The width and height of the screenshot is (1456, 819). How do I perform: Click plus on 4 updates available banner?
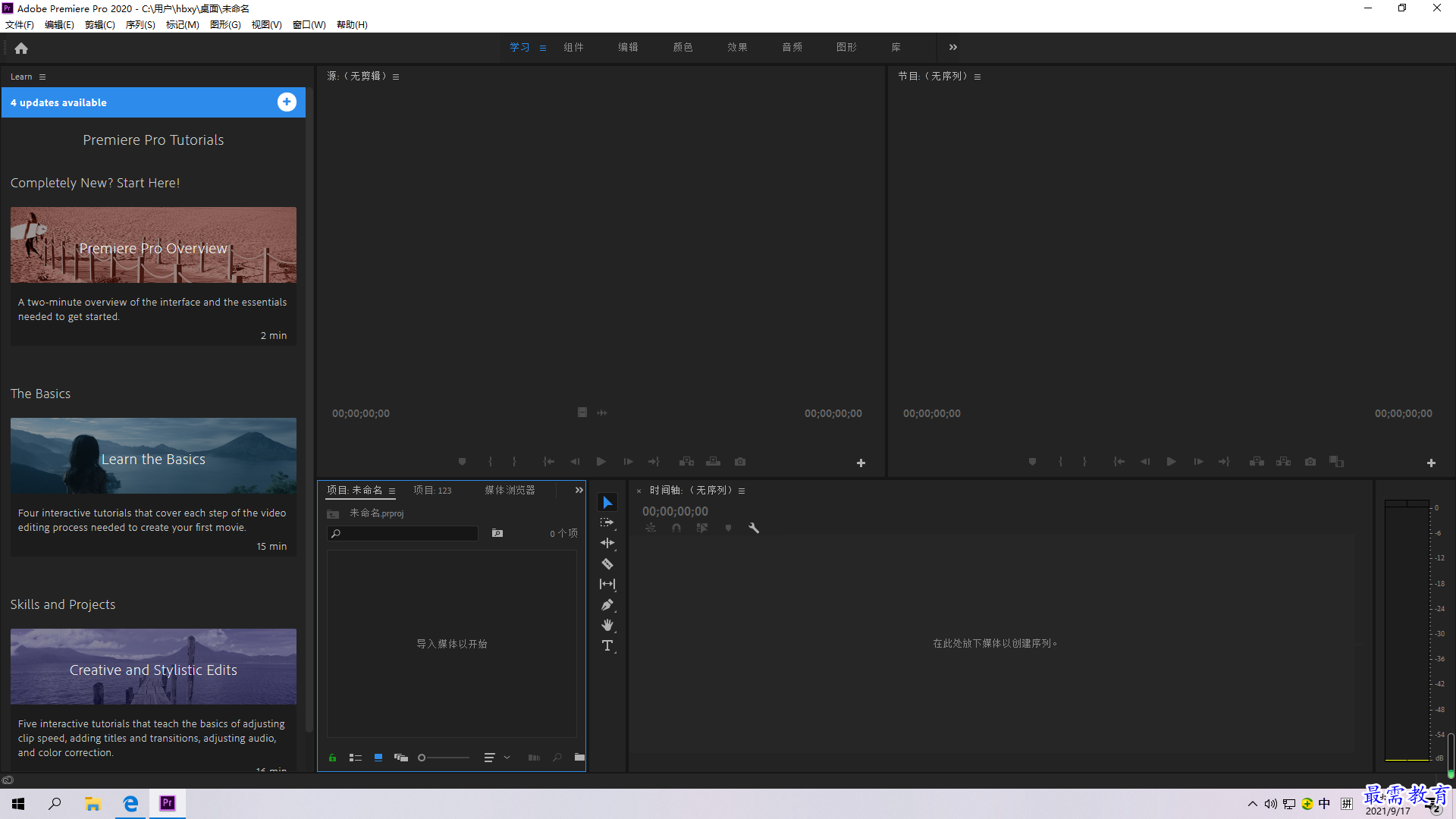point(287,102)
